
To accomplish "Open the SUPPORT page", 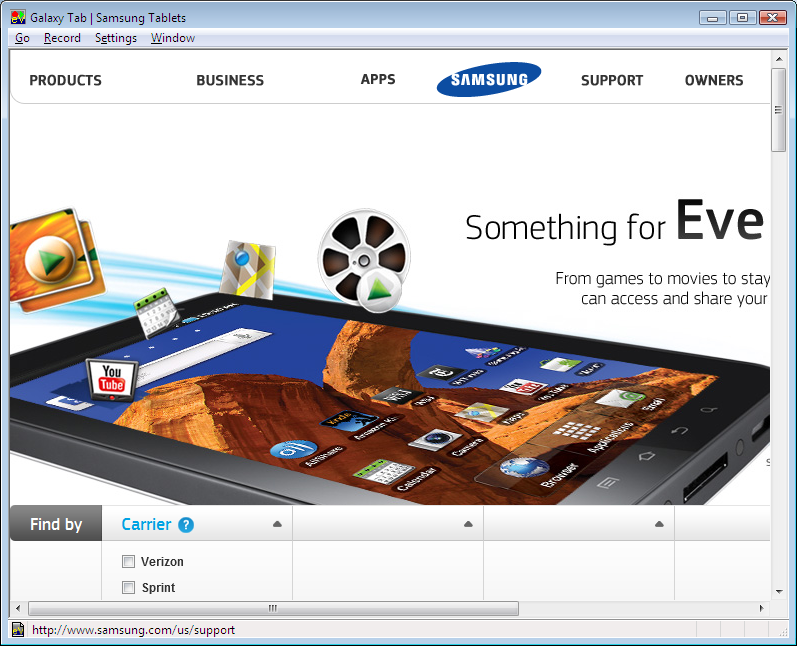I will click(x=612, y=80).
